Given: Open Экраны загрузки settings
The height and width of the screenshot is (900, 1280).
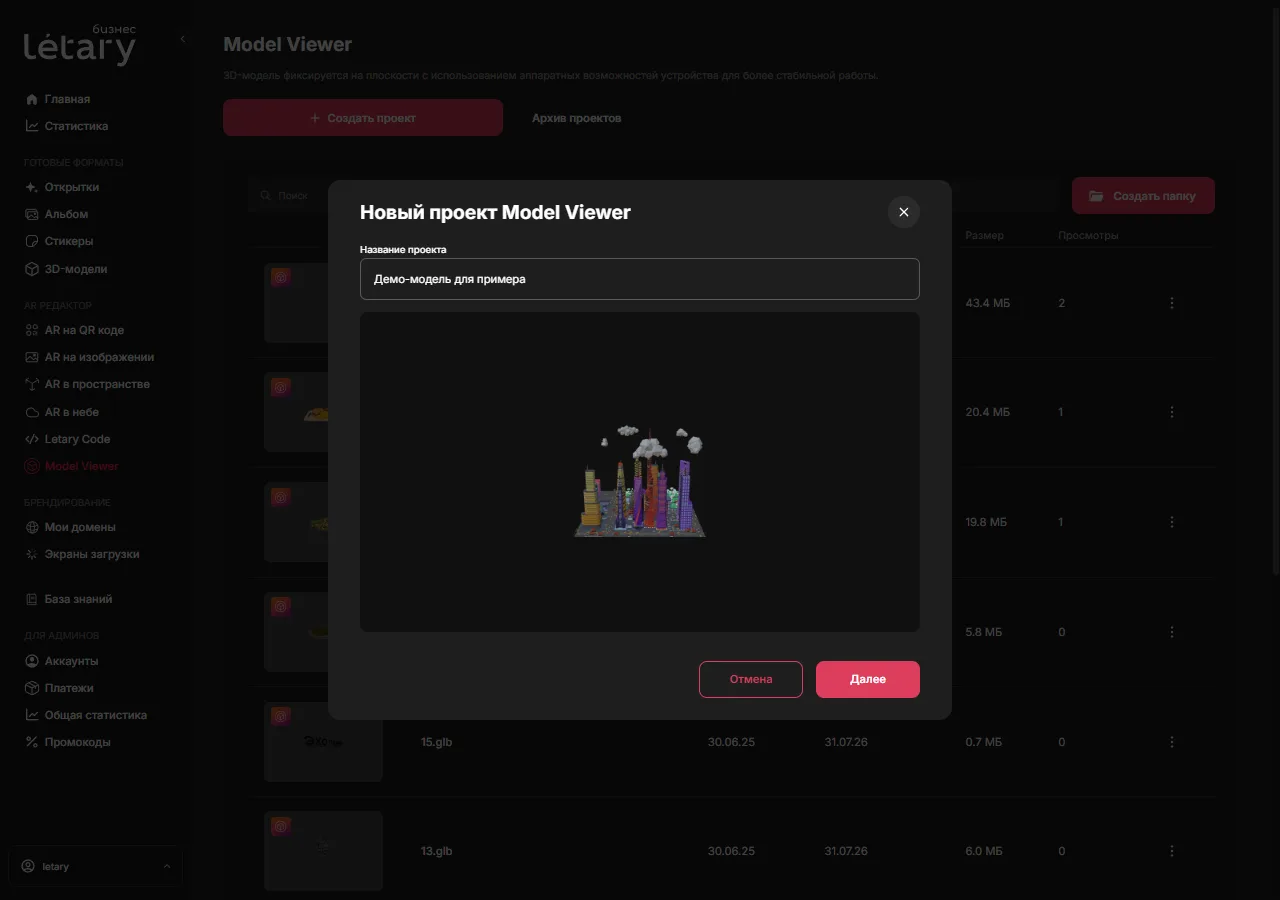Looking at the screenshot, I should point(92,554).
